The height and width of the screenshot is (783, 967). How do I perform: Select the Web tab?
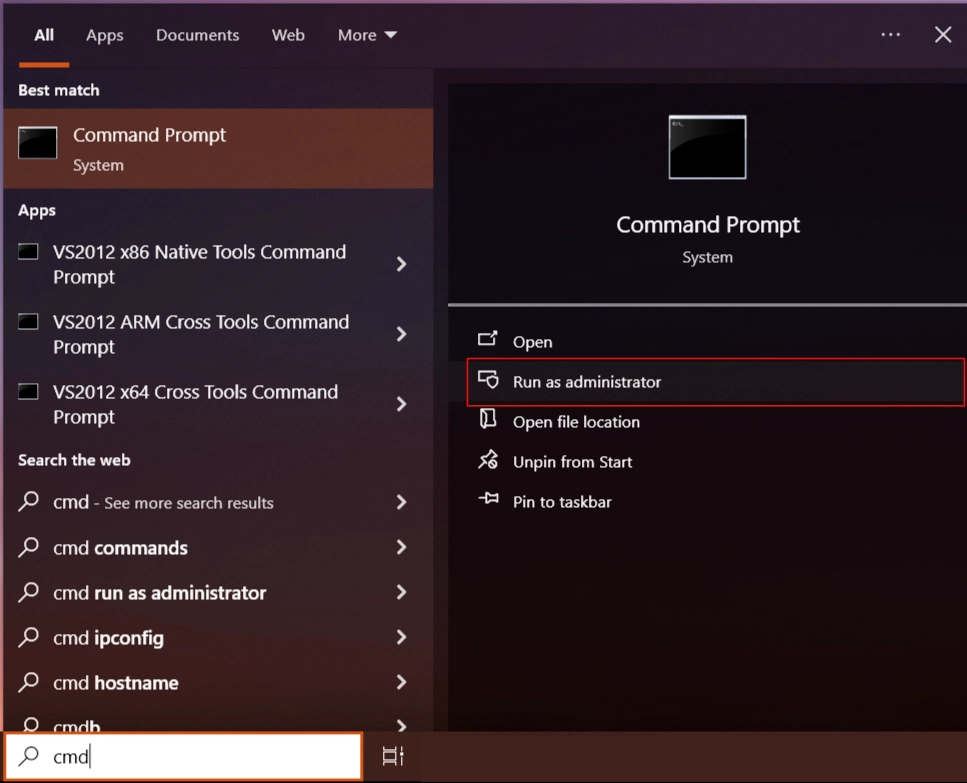tap(288, 35)
